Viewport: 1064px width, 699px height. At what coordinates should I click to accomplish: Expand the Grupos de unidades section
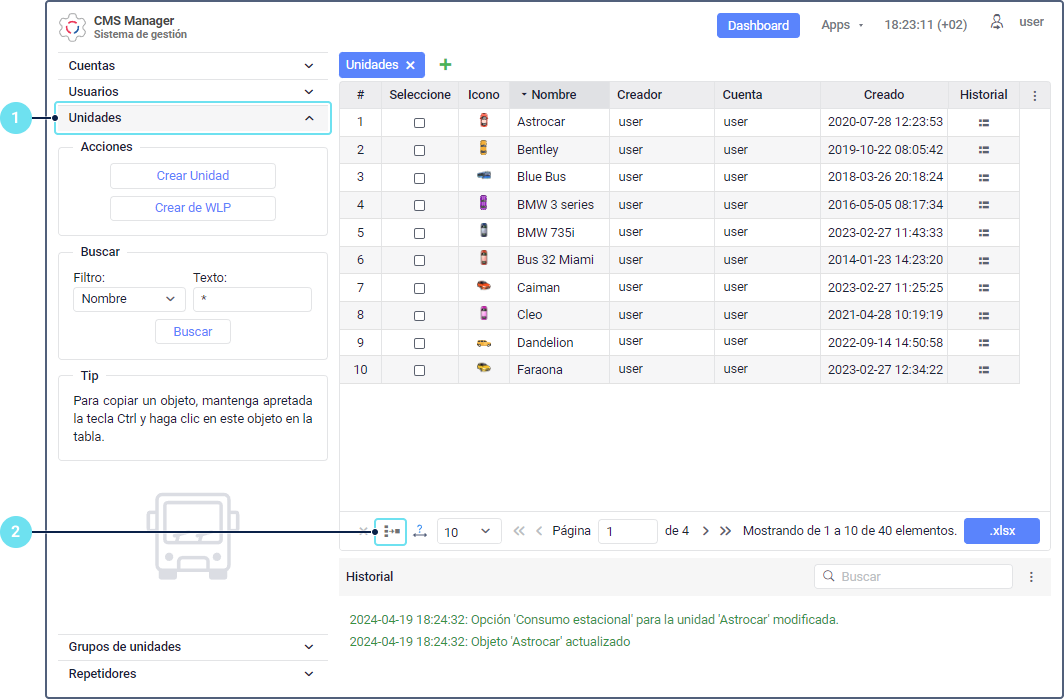pos(193,647)
